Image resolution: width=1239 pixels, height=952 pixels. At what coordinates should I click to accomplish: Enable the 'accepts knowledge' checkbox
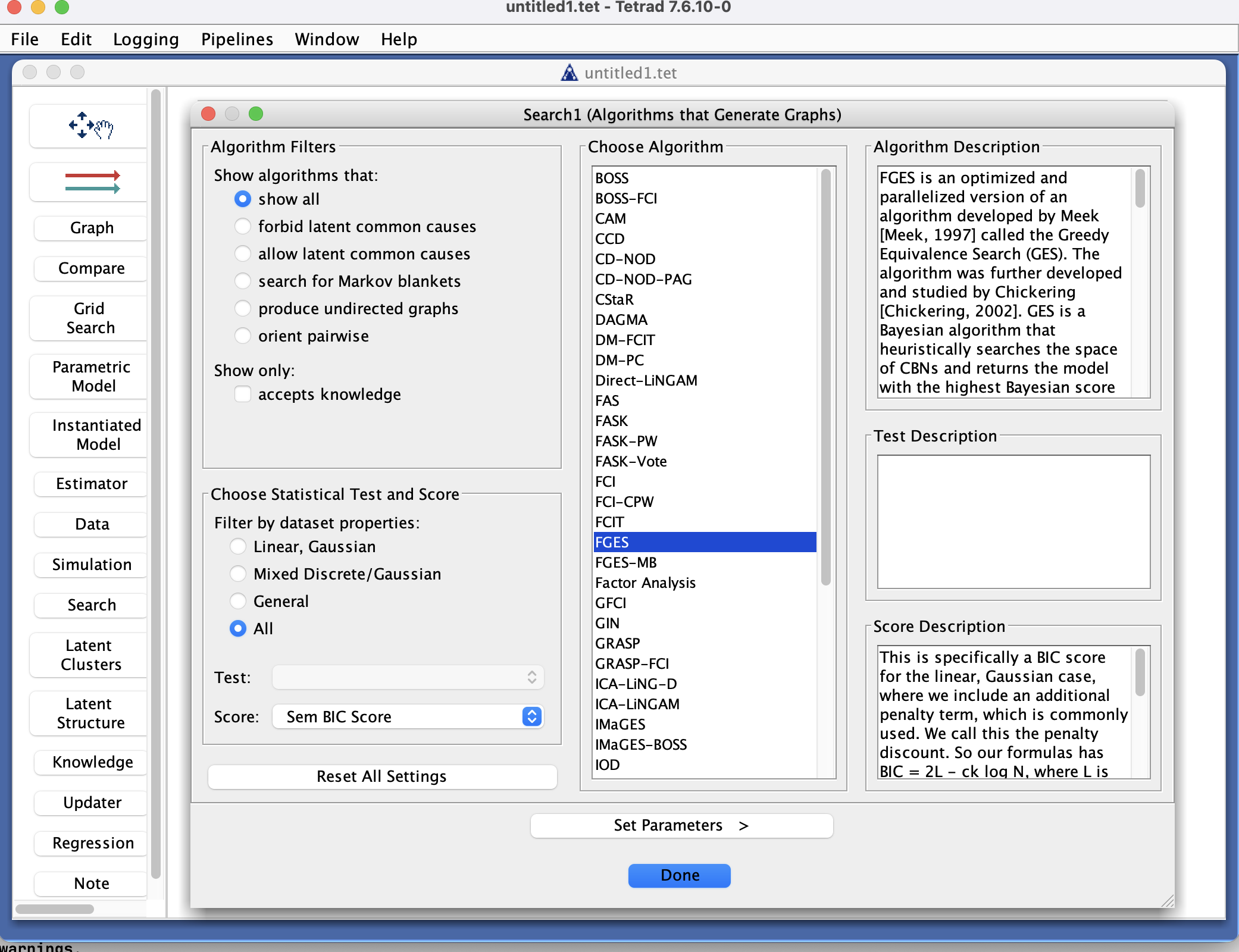(x=243, y=394)
